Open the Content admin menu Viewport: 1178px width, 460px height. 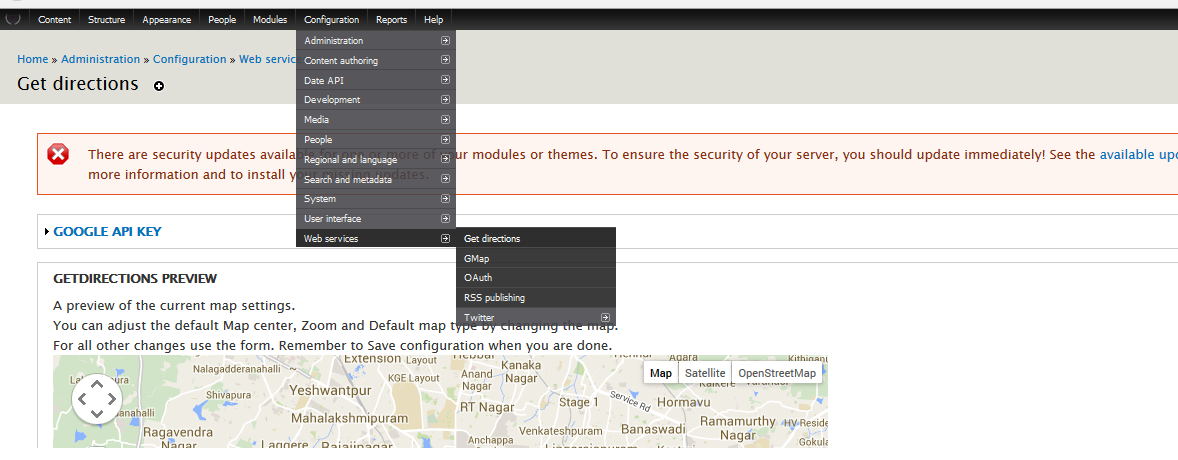pos(55,20)
